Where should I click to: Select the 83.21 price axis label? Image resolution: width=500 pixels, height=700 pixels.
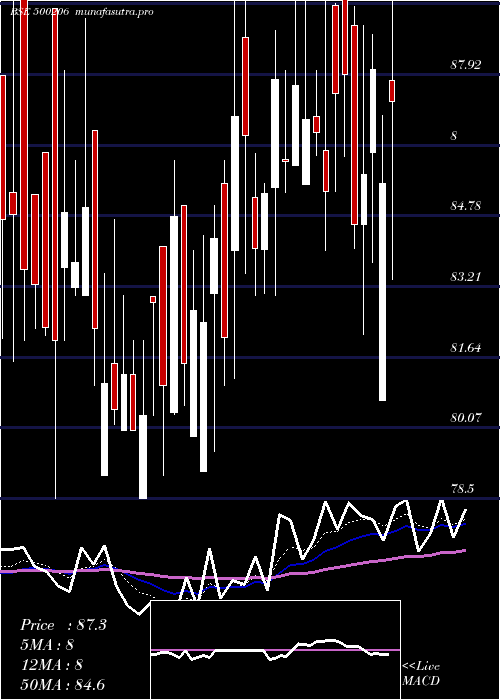(x=466, y=277)
